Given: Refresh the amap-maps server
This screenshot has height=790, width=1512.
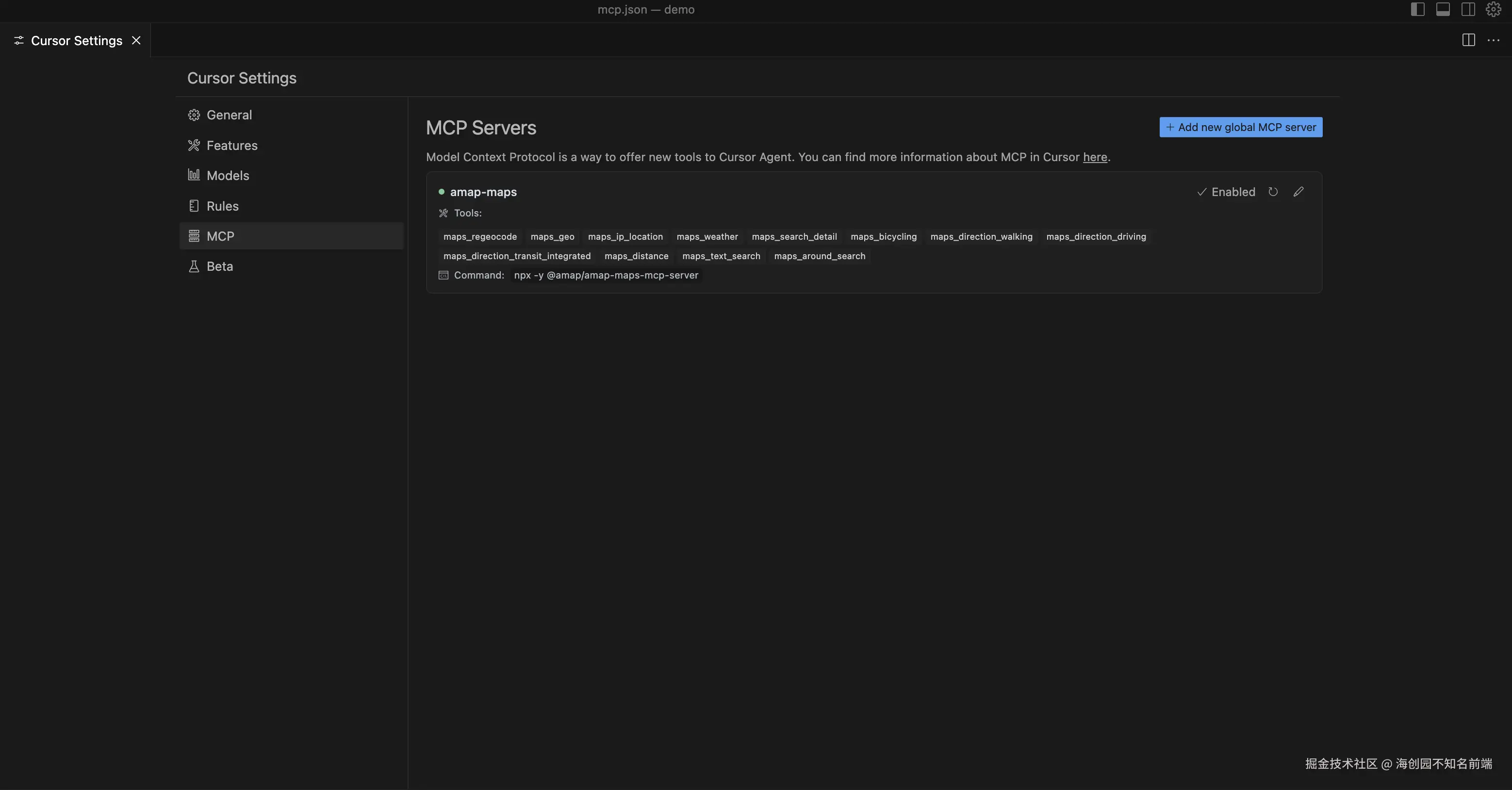Looking at the screenshot, I should 1273,192.
